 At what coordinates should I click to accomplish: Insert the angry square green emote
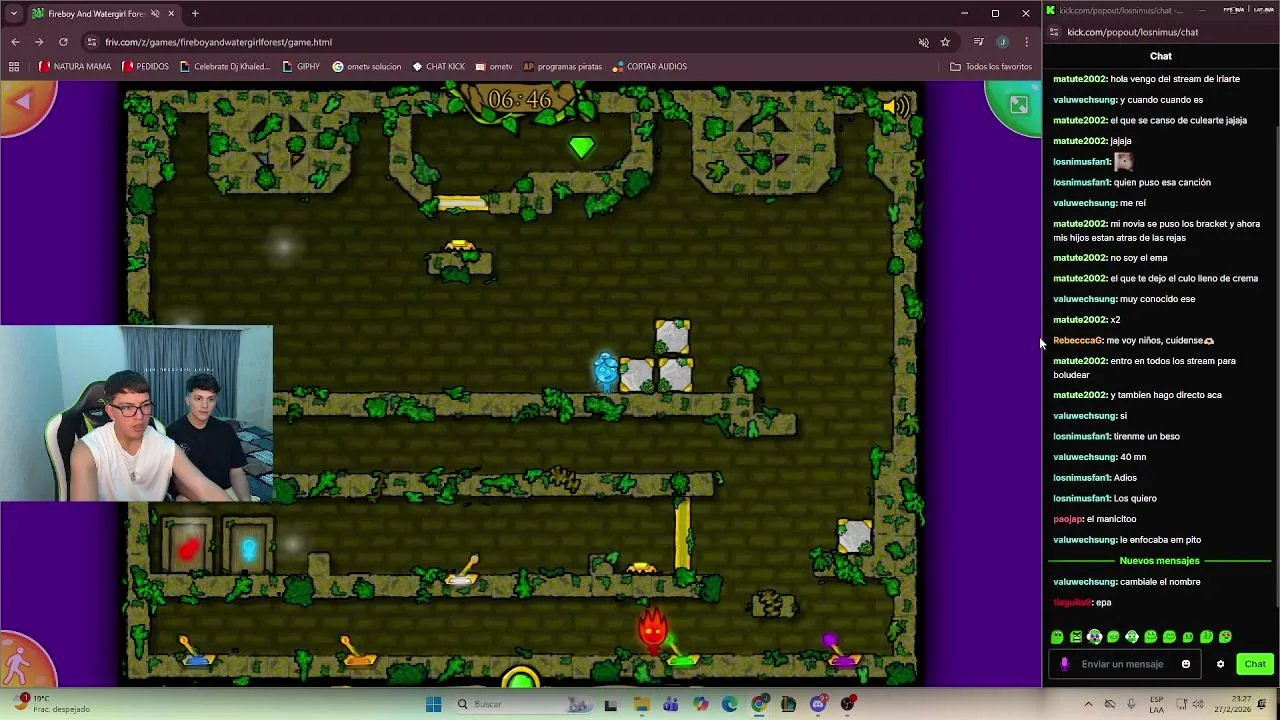(1076, 637)
